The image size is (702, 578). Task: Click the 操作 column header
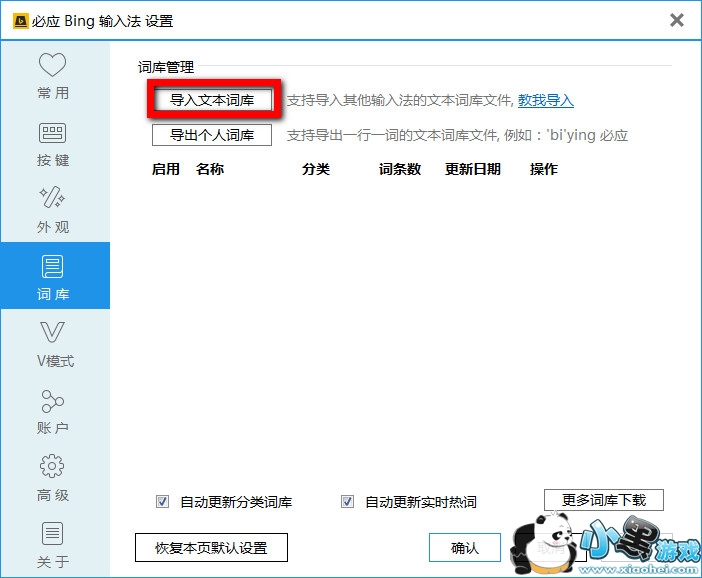click(544, 169)
